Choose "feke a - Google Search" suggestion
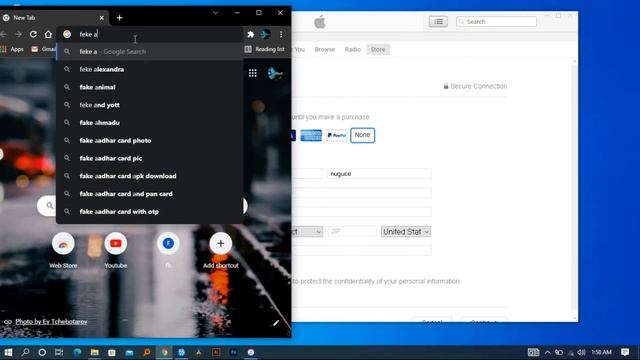 point(150,51)
